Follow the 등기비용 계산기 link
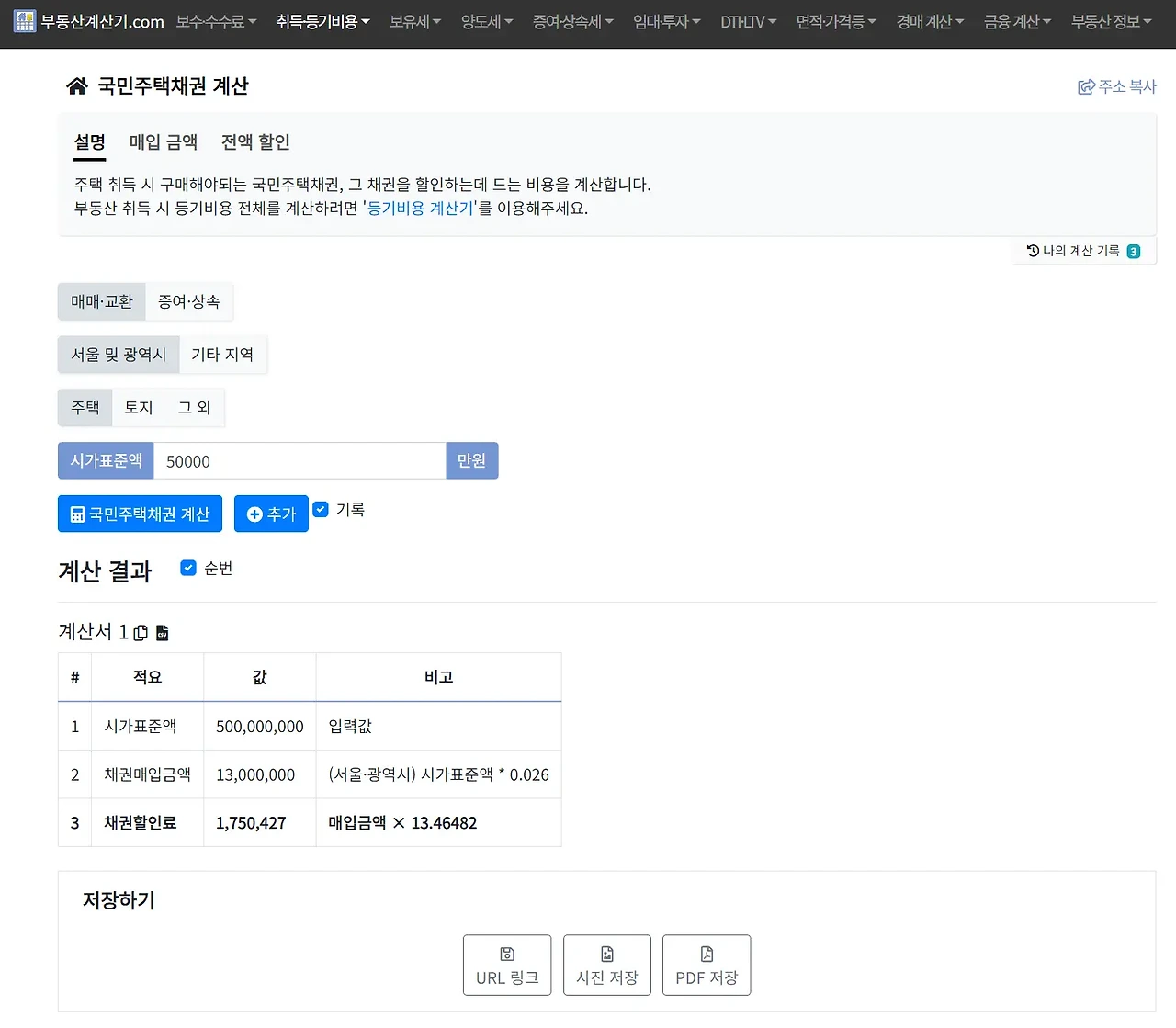 [x=420, y=209]
